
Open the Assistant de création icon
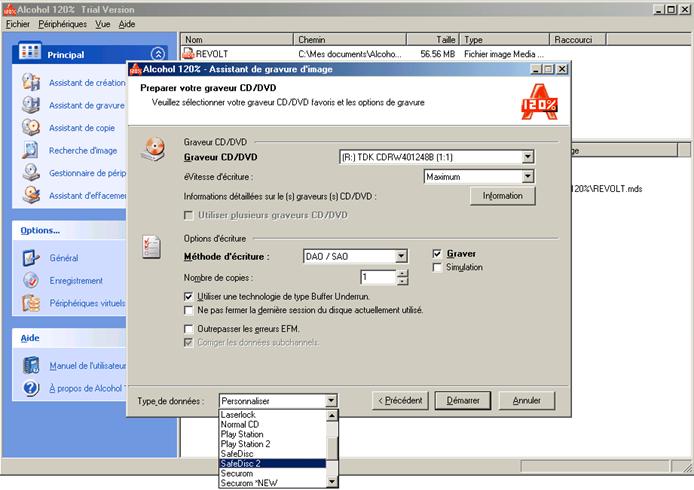pyautogui.click(x=31, y=82)
